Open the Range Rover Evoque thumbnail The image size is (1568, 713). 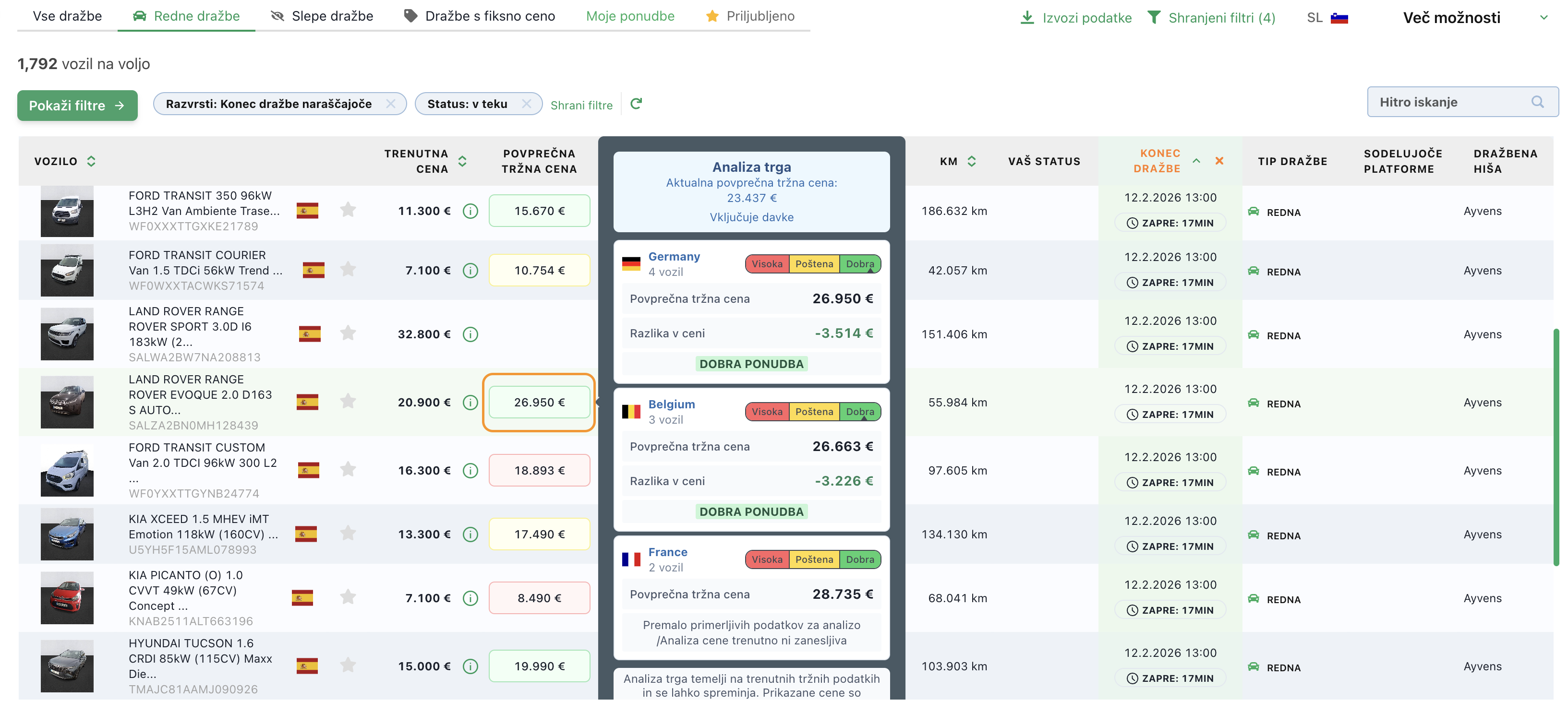(67, 402)
